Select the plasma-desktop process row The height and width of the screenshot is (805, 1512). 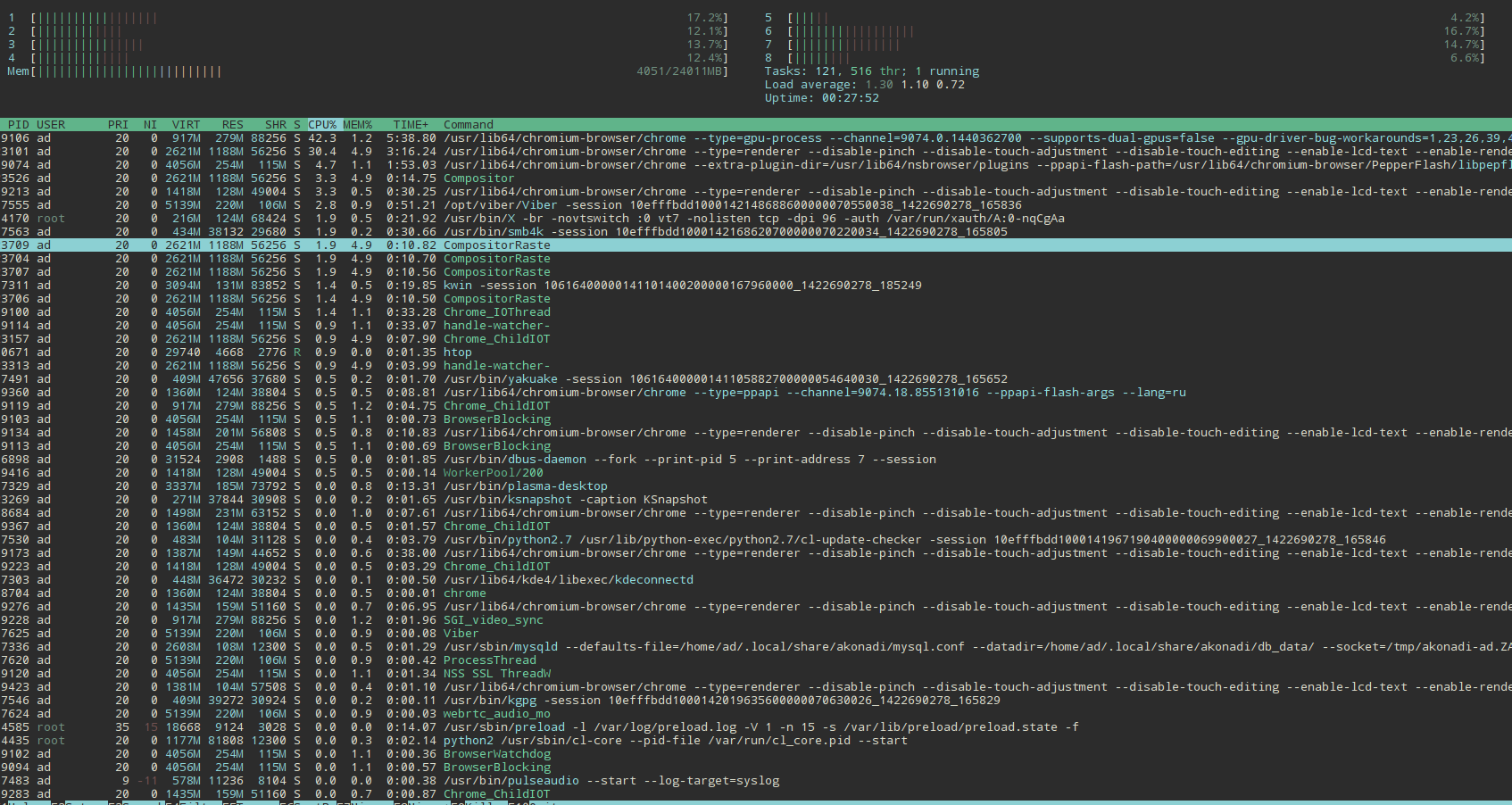point(756,486)
